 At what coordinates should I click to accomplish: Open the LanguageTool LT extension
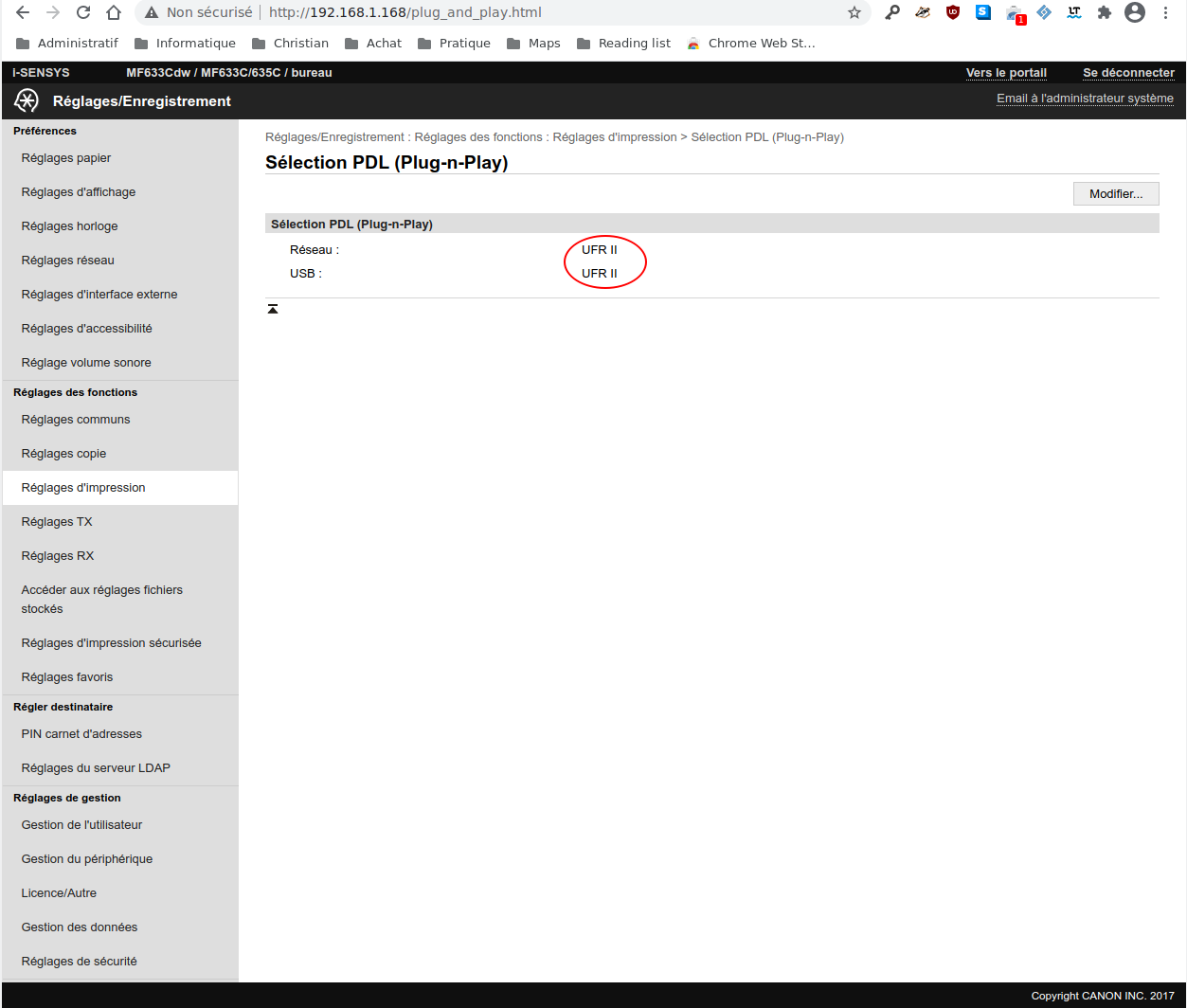(x=1073, y=13)
